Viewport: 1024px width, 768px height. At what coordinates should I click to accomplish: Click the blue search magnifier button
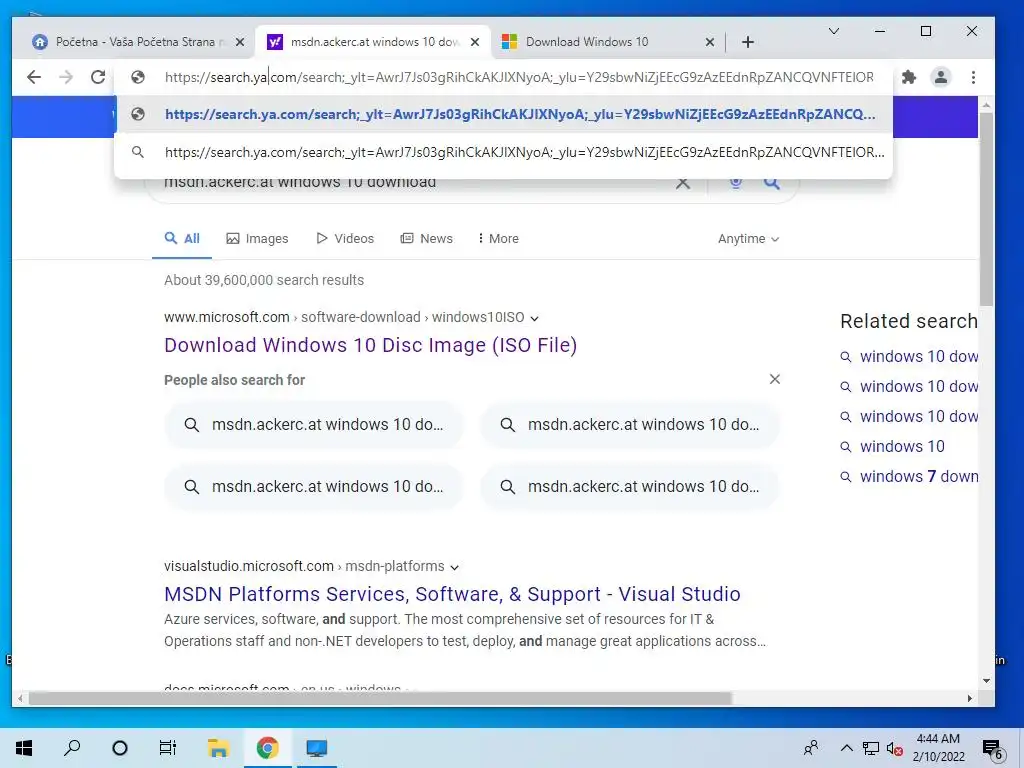[772, 182]
